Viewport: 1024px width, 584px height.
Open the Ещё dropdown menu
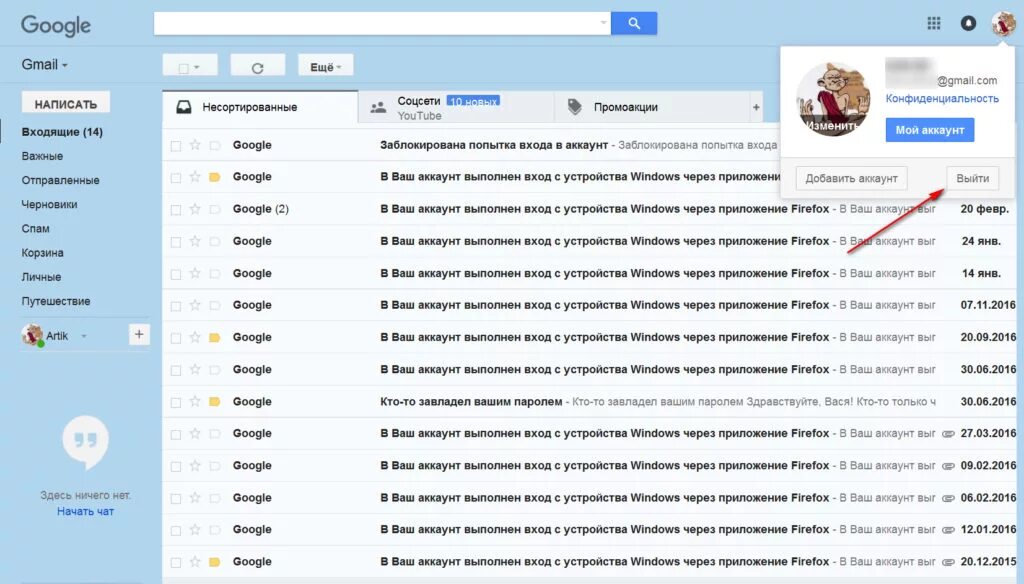(x=326, y=67)
